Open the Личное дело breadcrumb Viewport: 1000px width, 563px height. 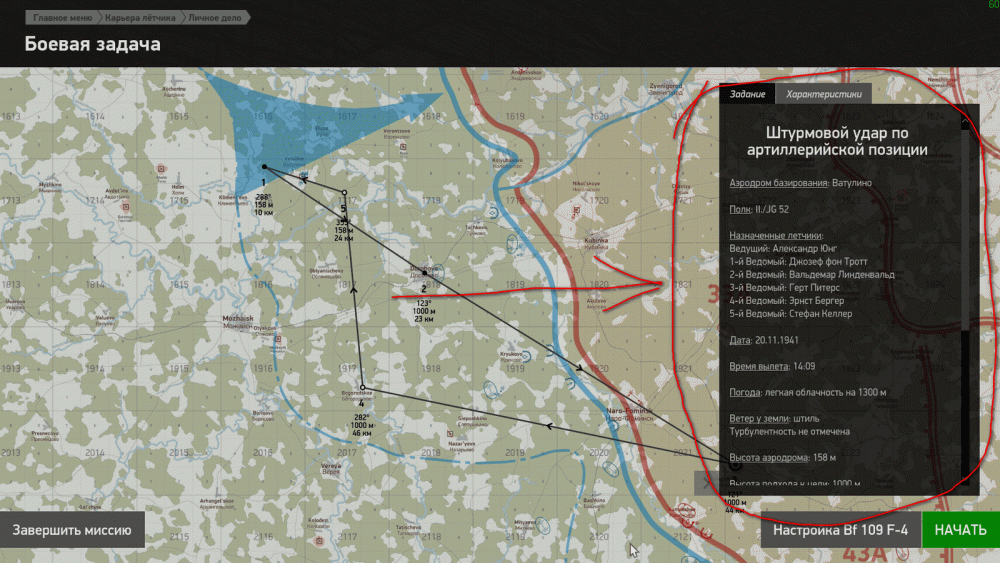tap(215, 18)
